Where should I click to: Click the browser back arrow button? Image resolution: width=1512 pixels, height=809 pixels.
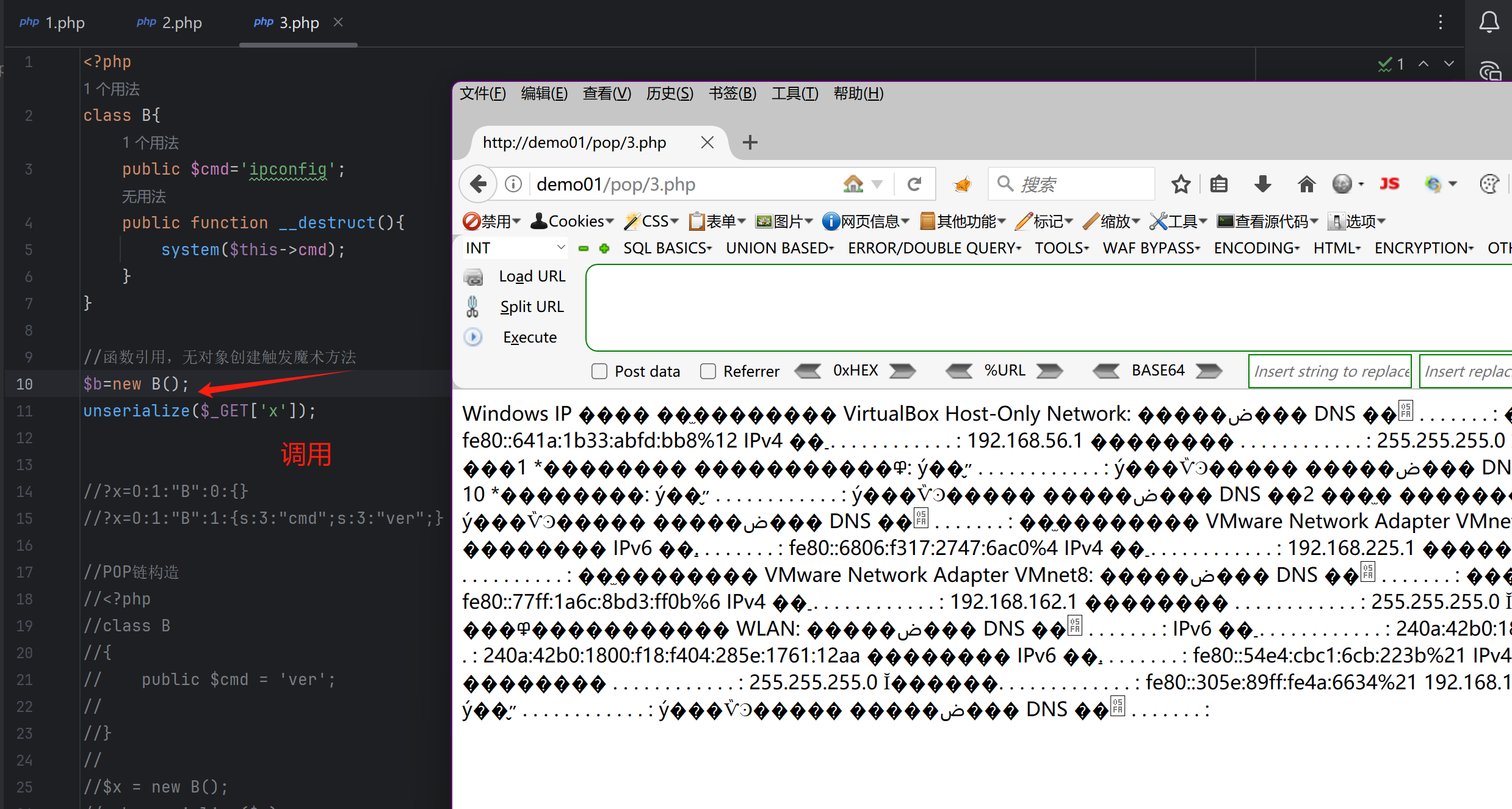[x=478, y=184]
